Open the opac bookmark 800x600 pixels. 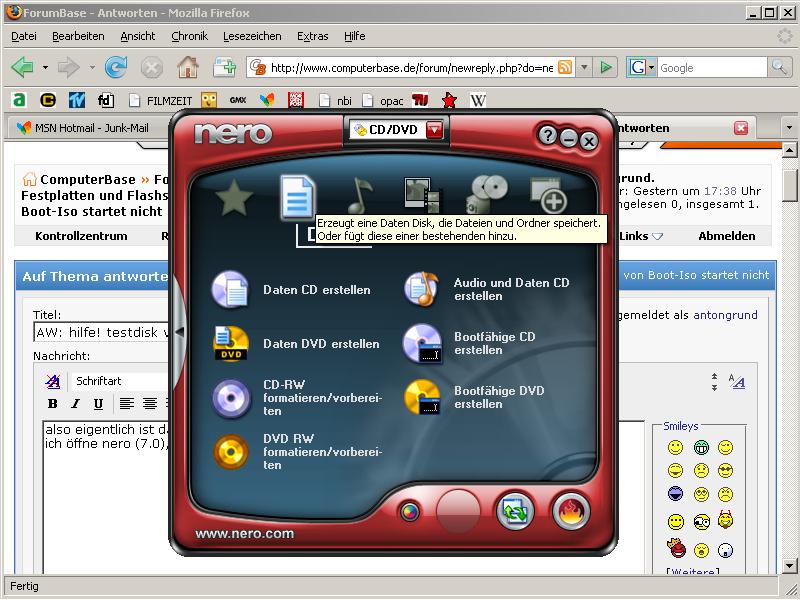383,101
